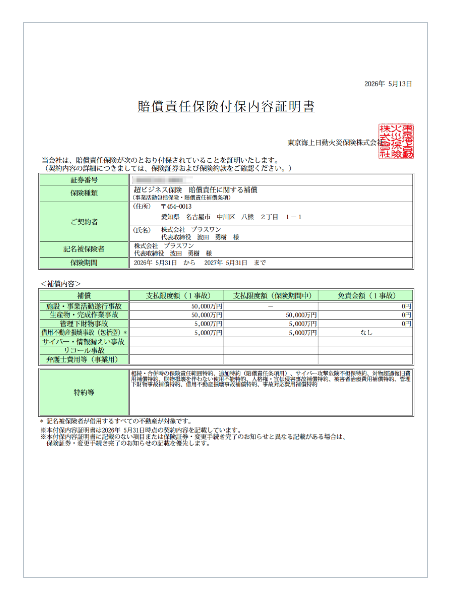
Task: Select the 支払限度額（1事故） column header
Action: [x=177, y=295]
